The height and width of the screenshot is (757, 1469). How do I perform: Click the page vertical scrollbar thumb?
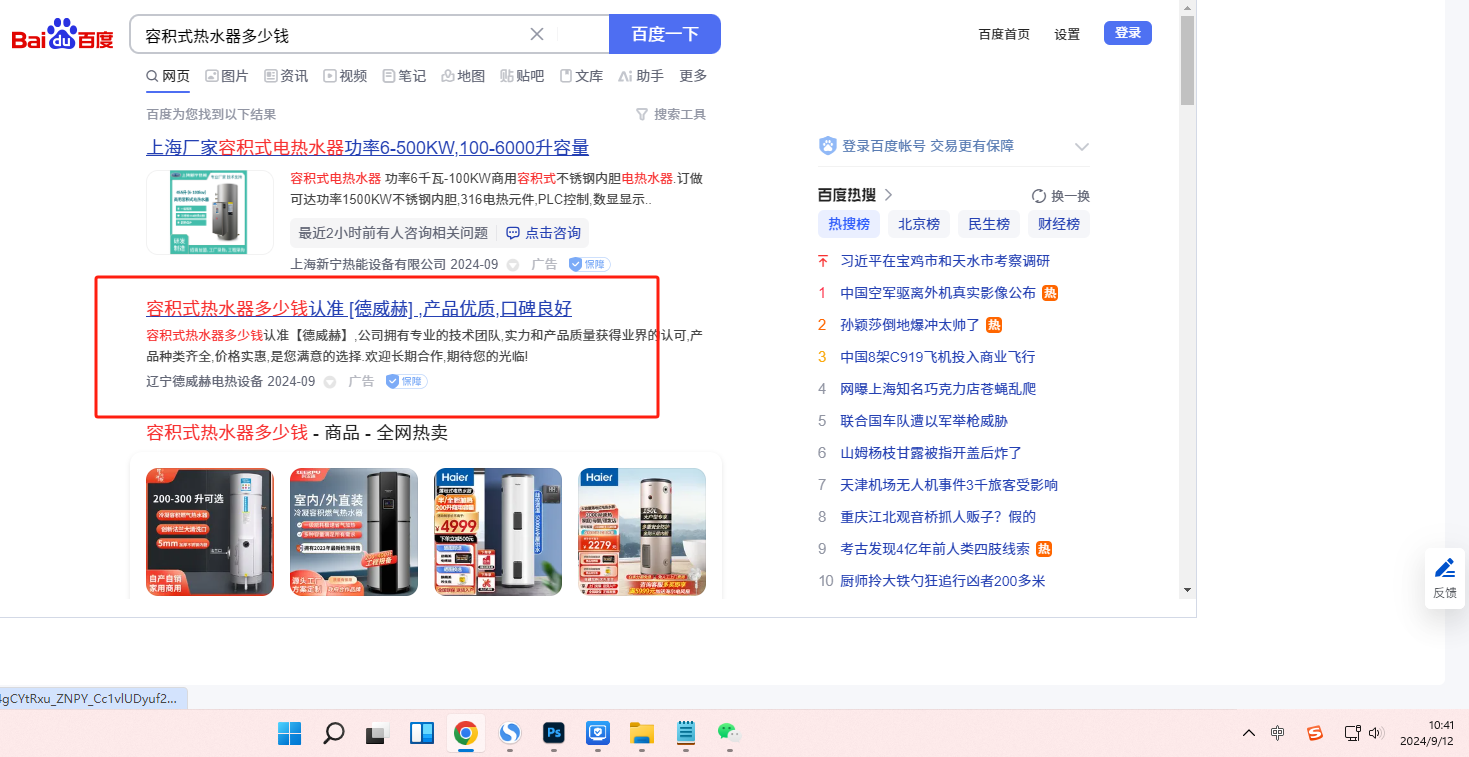coord(1187,60)
